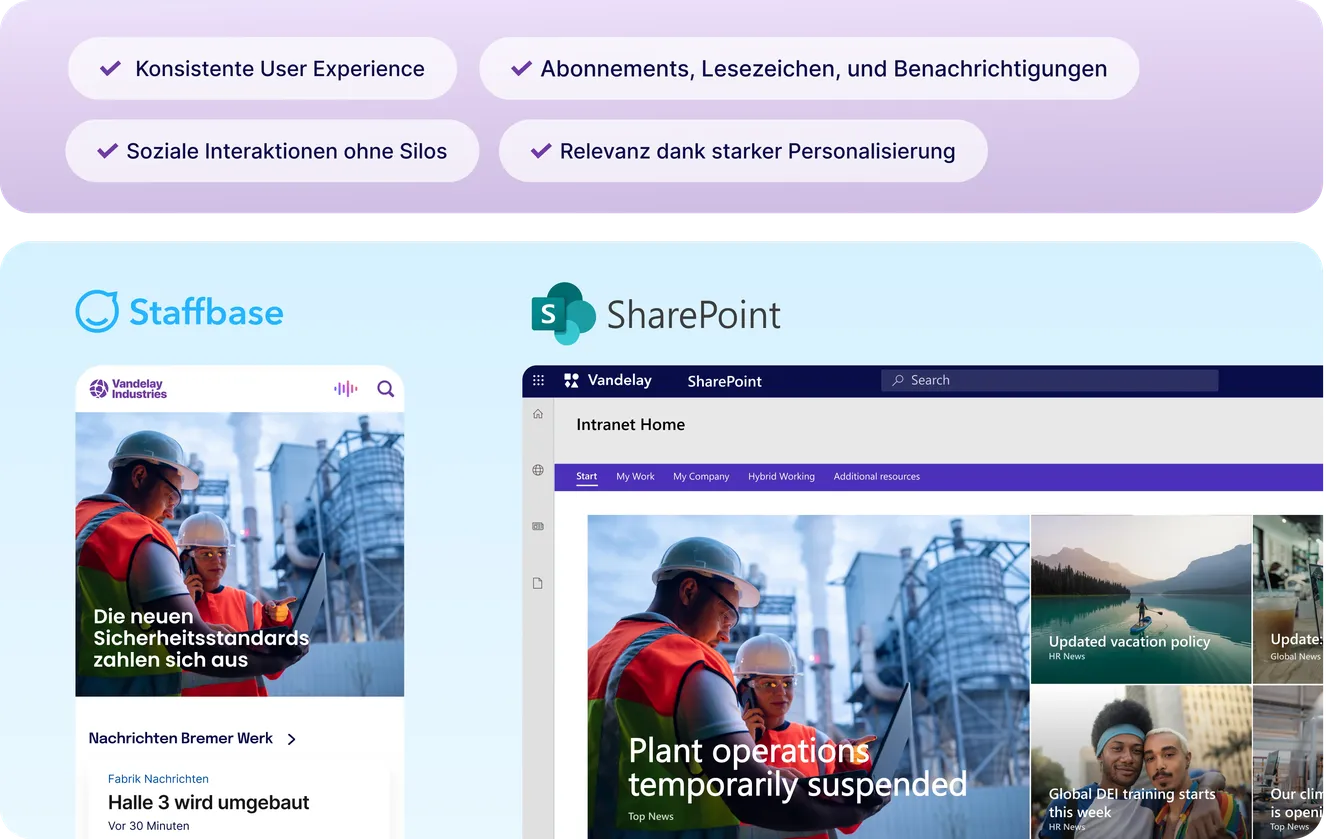The height and width of the screenshot is (839, 1328).
Task: Click the Vor 30 Minuten timestamp
Action: tap(148, 826)
